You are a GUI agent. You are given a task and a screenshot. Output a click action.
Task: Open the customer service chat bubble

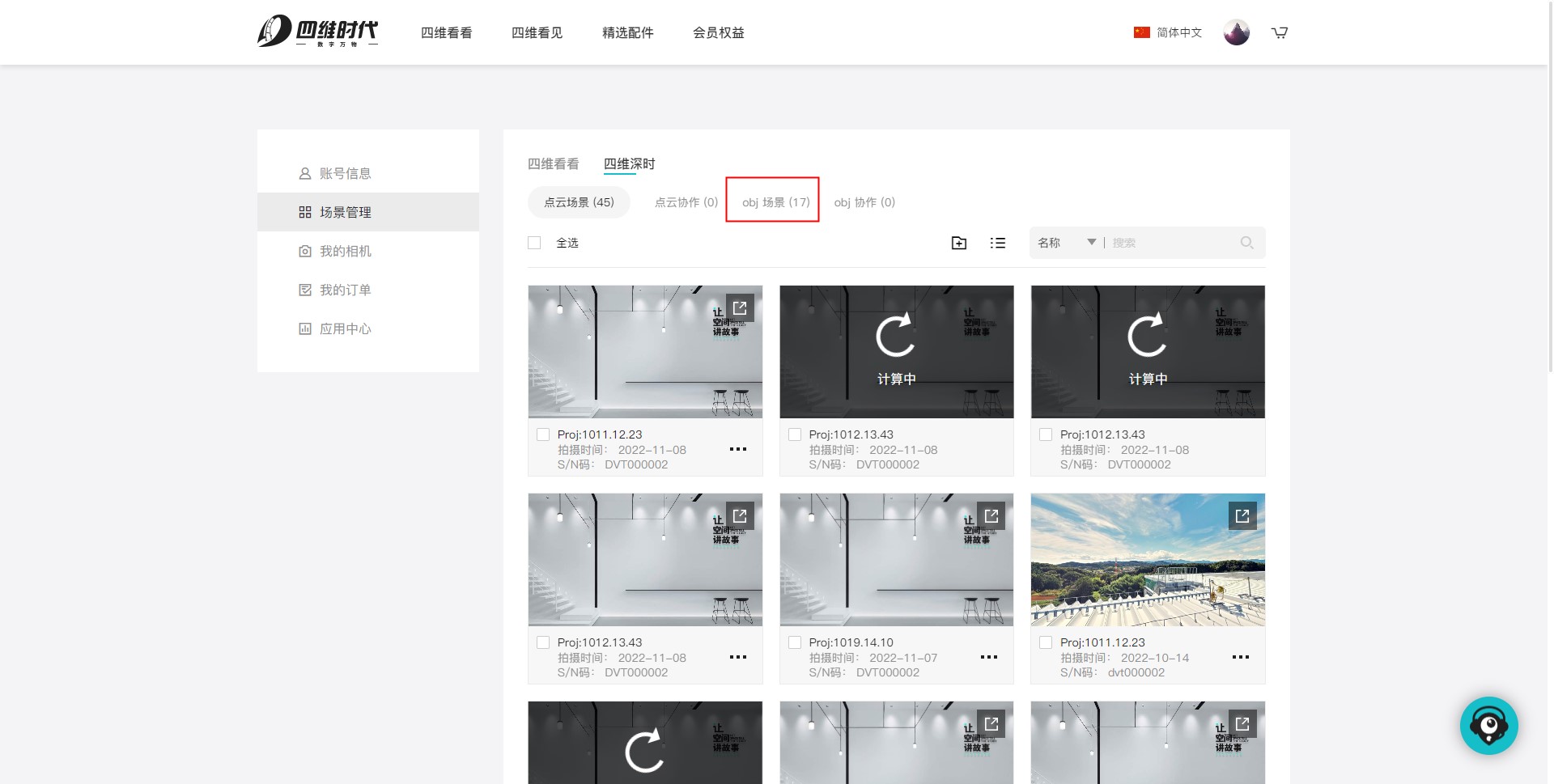click(x=1488, y=725)
